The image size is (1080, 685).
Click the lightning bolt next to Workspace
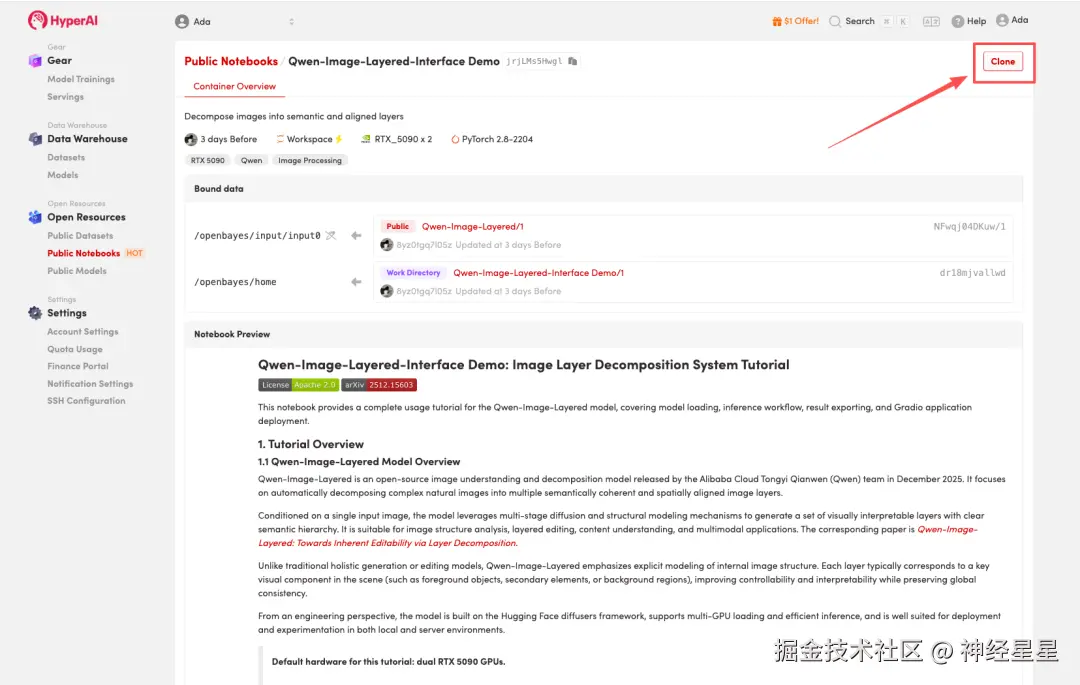click(x=339, y=139)
